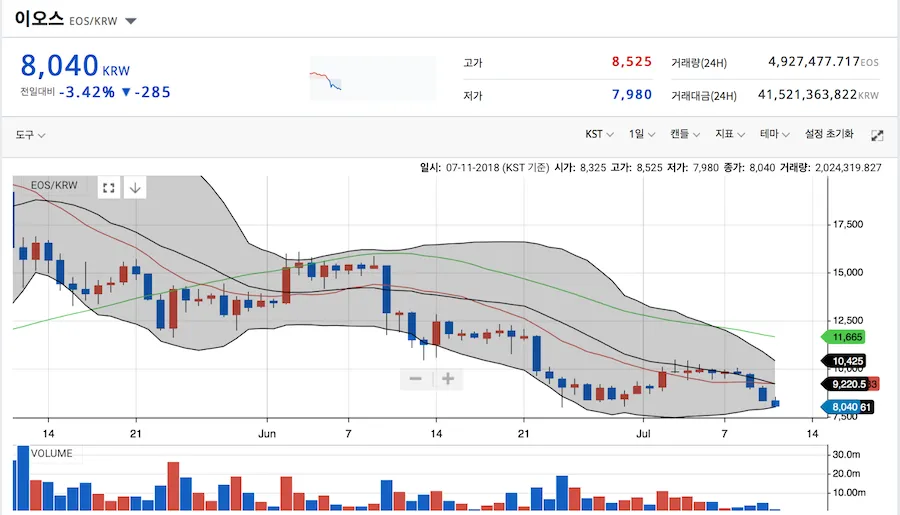Zoom in chart with plus button
The image size is (900, 515).
coord(448,378)
